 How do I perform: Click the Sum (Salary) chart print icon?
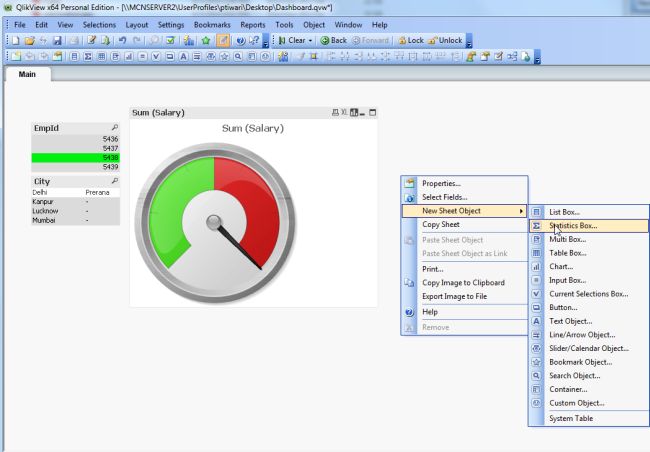335,112
